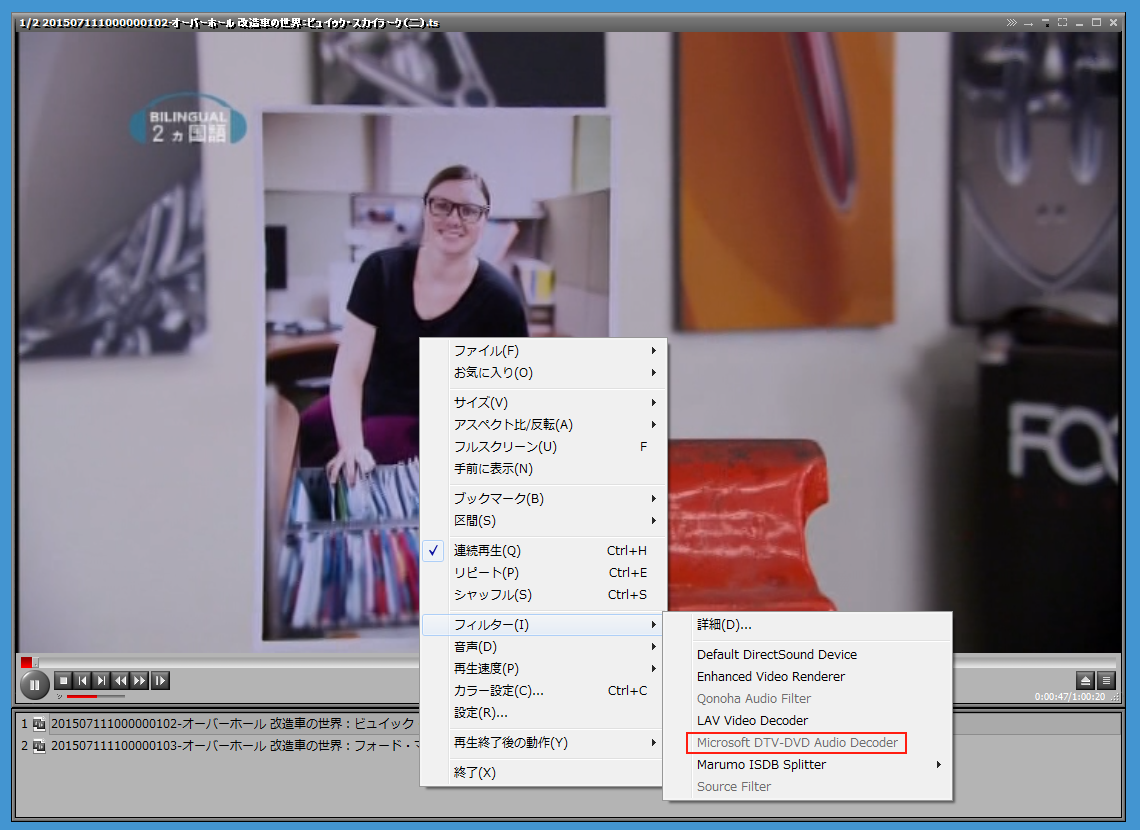Enable リピート(P) repeat option
This screenshot has width=1140, height=830.
(486, 573)
